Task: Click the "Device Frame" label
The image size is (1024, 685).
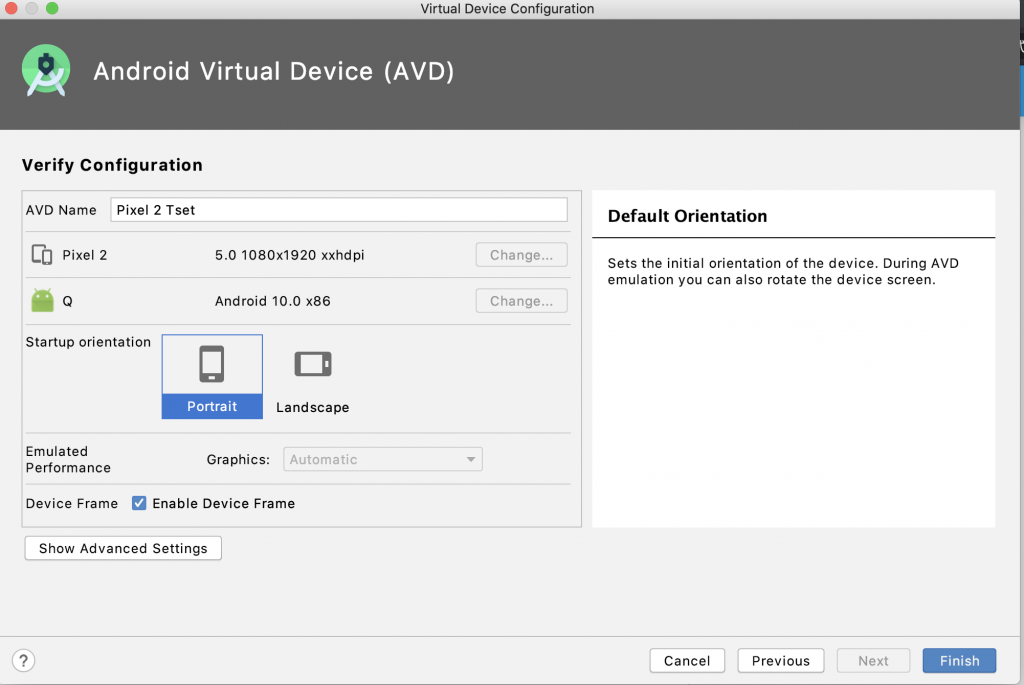Action: pos(72,503)
